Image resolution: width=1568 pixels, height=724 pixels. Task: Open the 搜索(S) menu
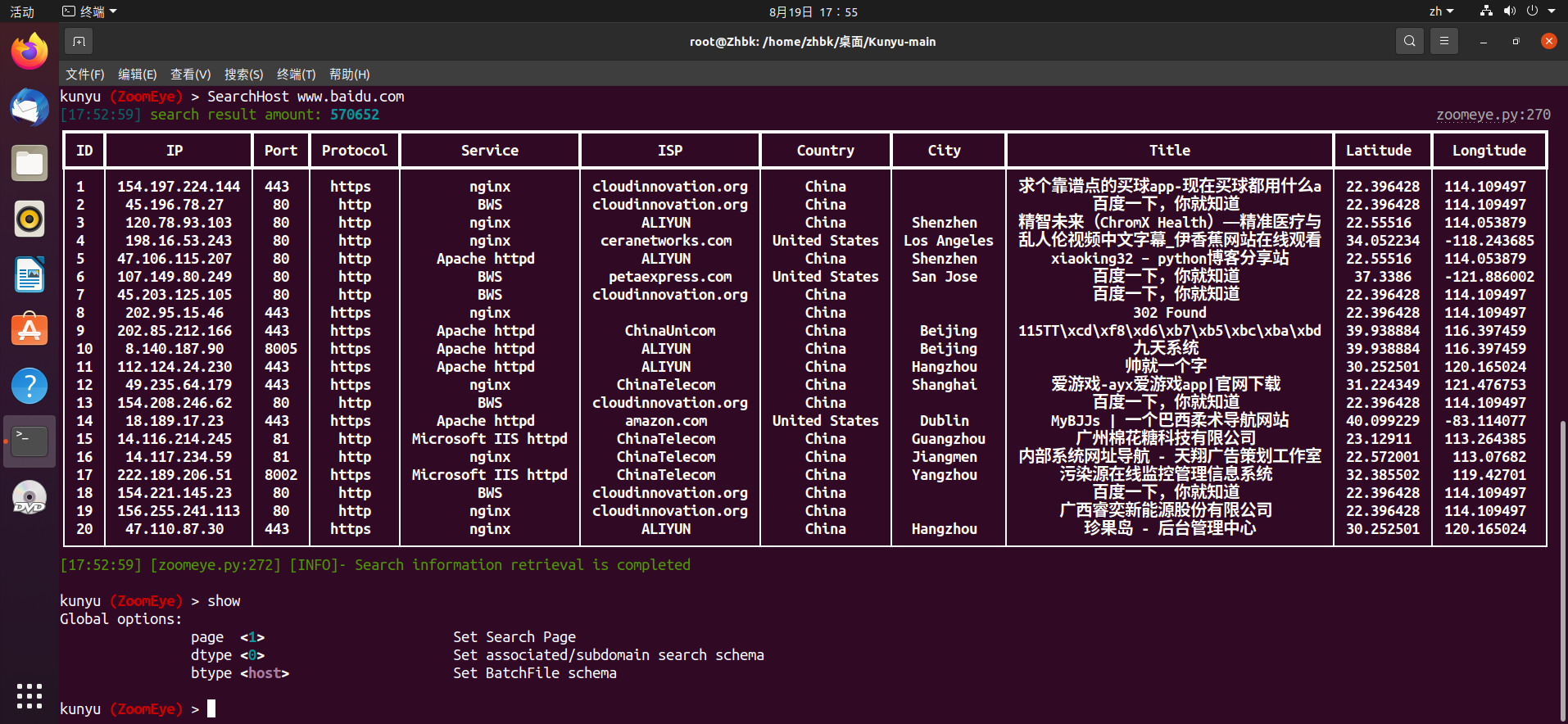click(243, 75)
